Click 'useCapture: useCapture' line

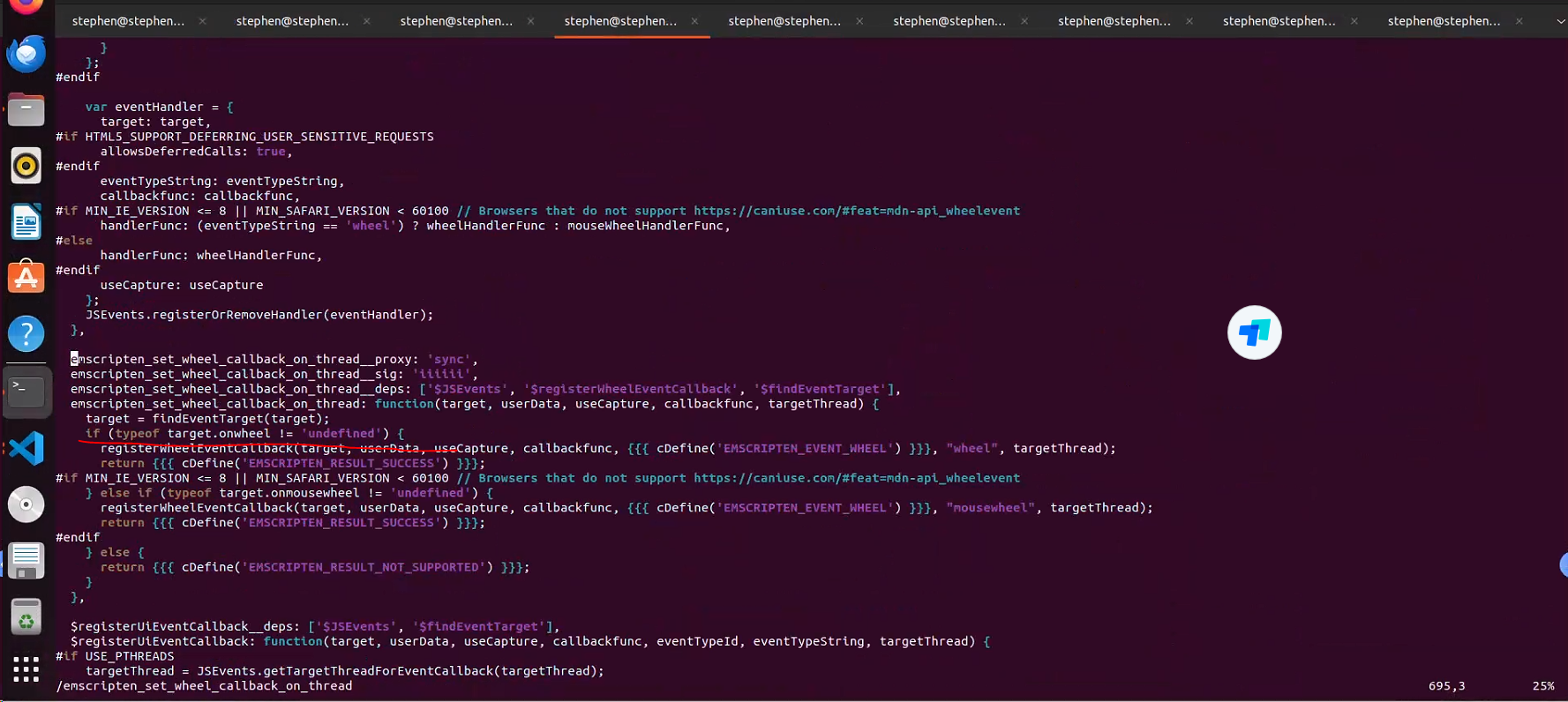point(182,285)
